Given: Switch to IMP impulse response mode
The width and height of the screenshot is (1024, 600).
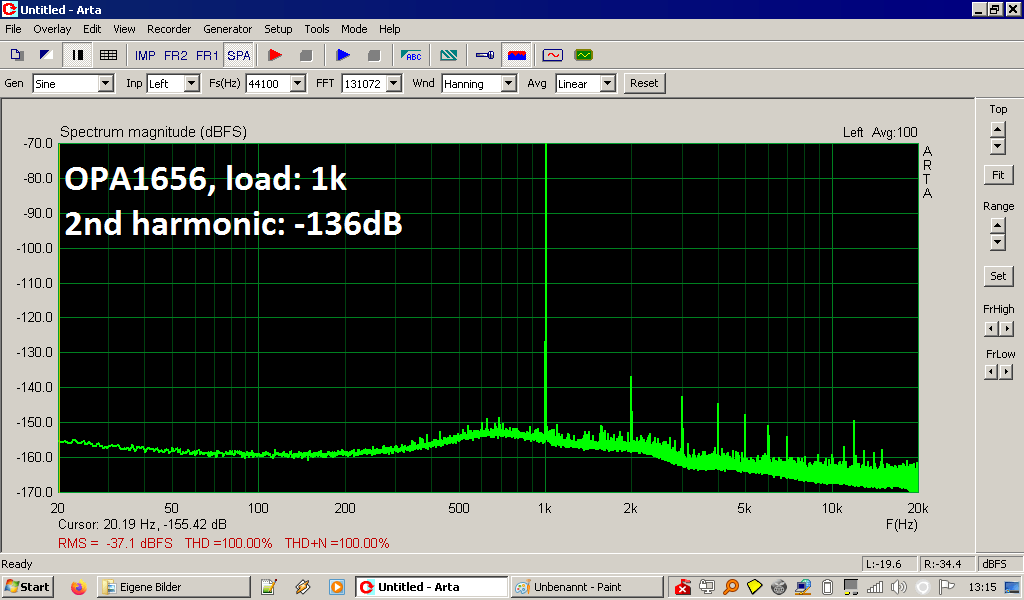Looking at the screenshot, I should 145,55.
